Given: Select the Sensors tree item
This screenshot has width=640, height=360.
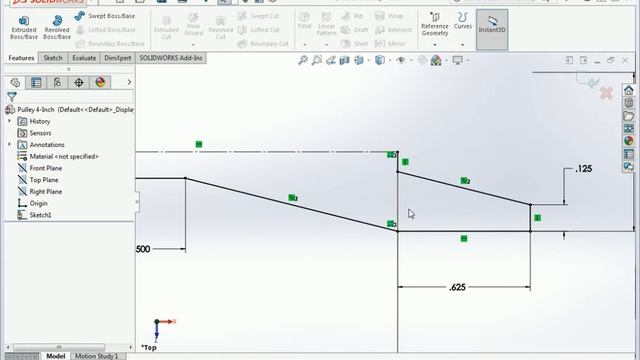Looking at the screenshot, I should tap(35, 133).
